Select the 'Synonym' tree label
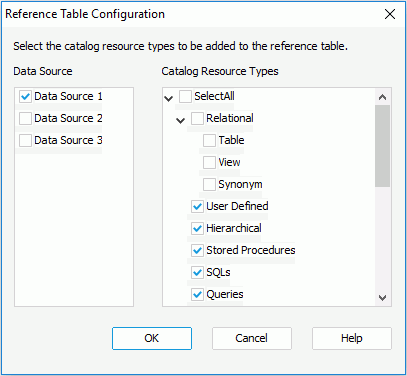This screenshot has height=376, width=407. pyautogui.click(x=240, y=184)
